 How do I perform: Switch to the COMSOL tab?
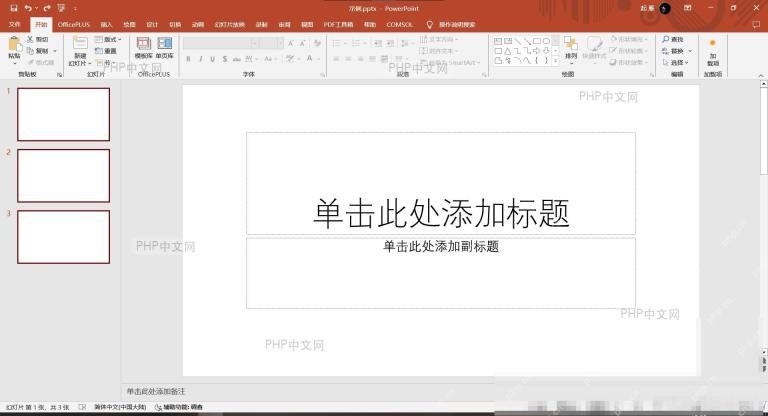coord(399,24)
